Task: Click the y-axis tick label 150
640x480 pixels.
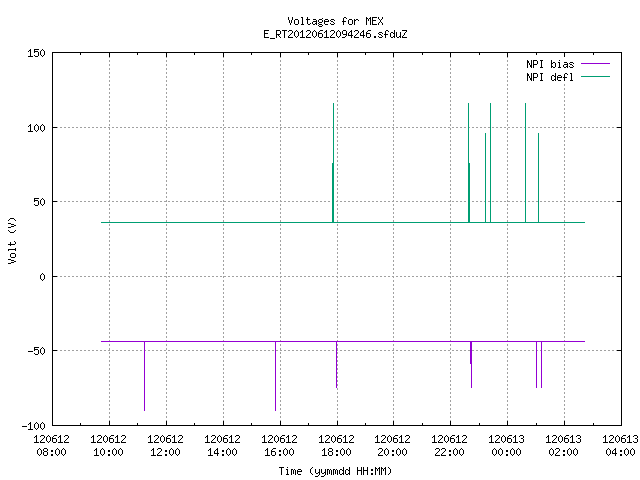Action: (x=36, y=53)
